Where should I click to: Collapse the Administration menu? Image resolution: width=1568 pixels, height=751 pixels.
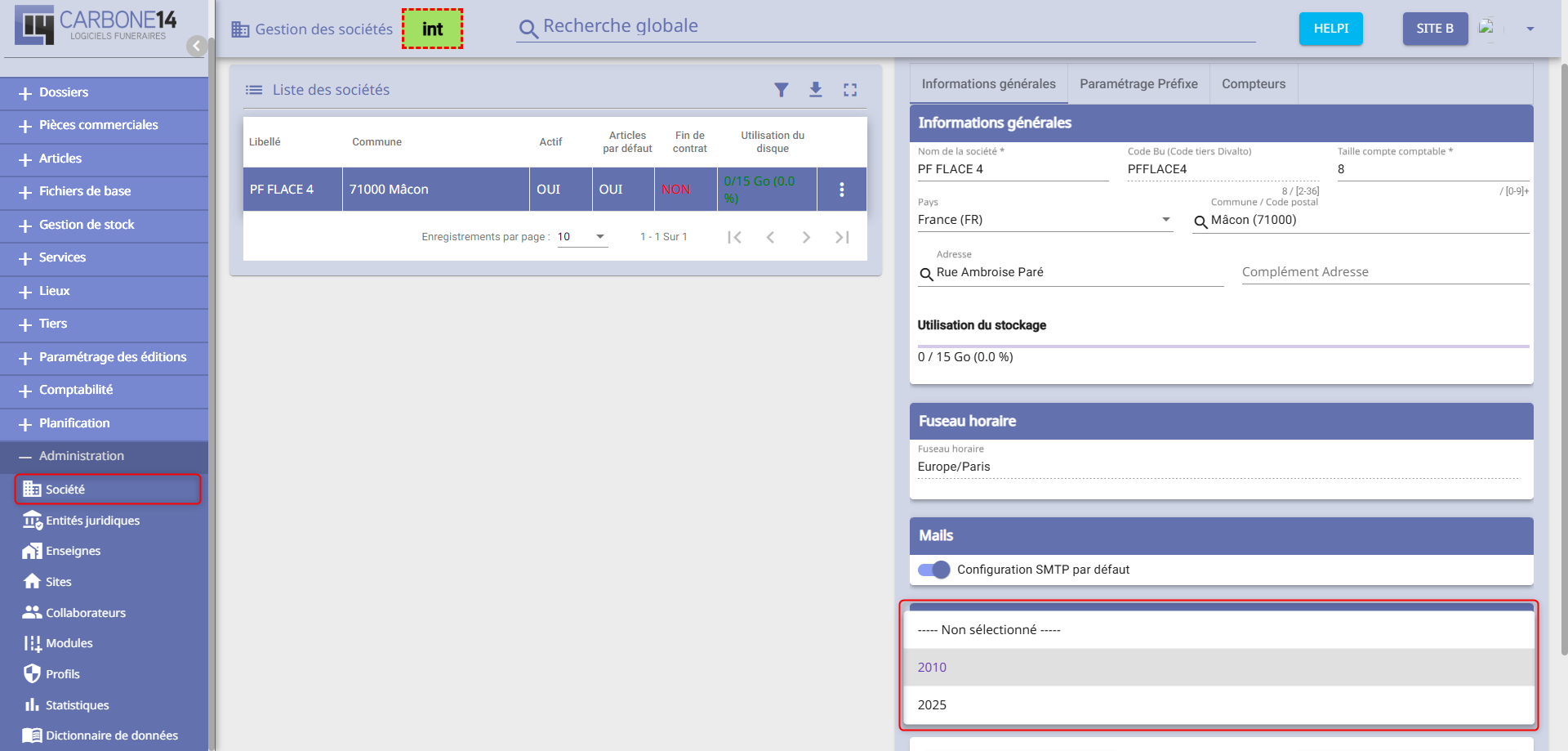pyautogui.click(x=104, y=457)
